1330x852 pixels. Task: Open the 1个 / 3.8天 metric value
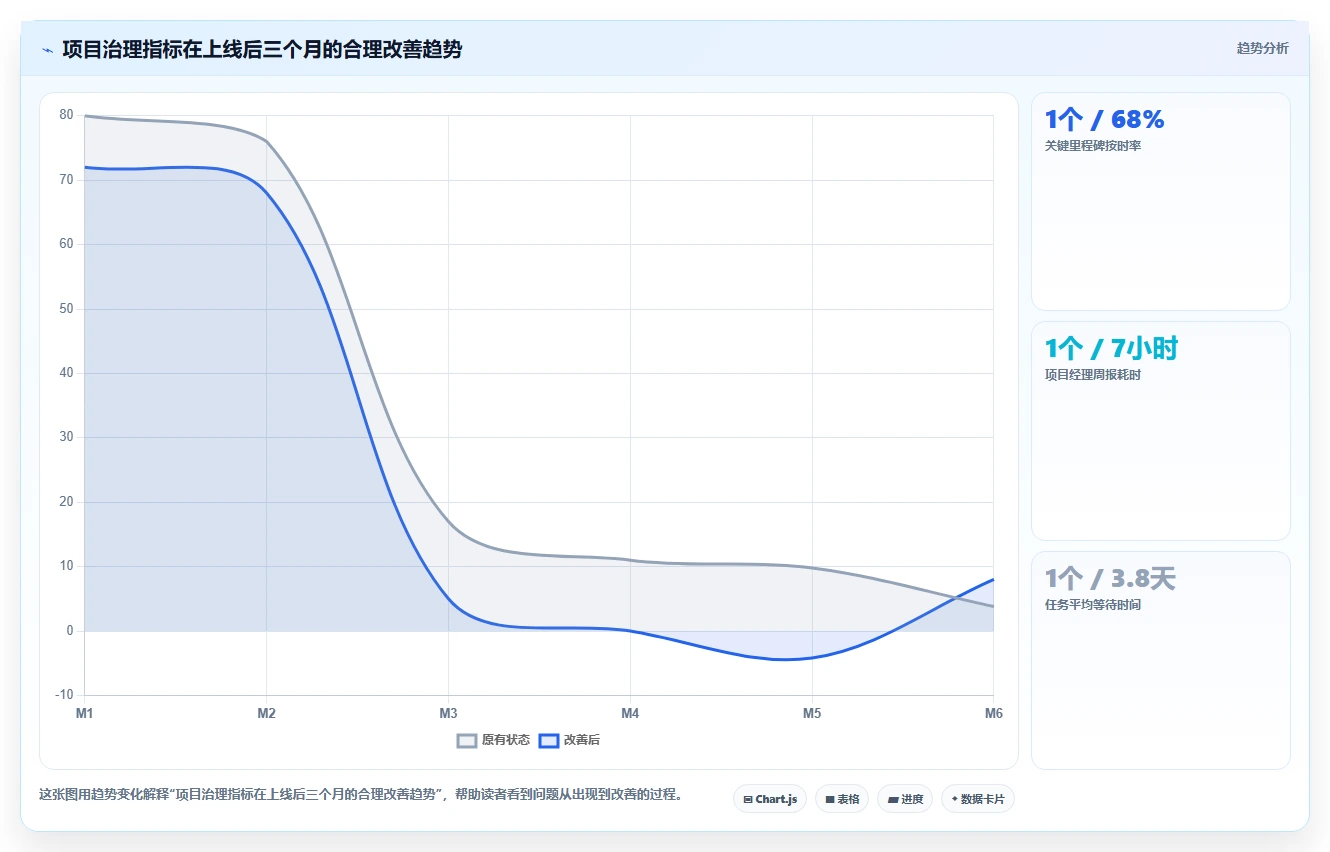click(x=1110, y=579)
